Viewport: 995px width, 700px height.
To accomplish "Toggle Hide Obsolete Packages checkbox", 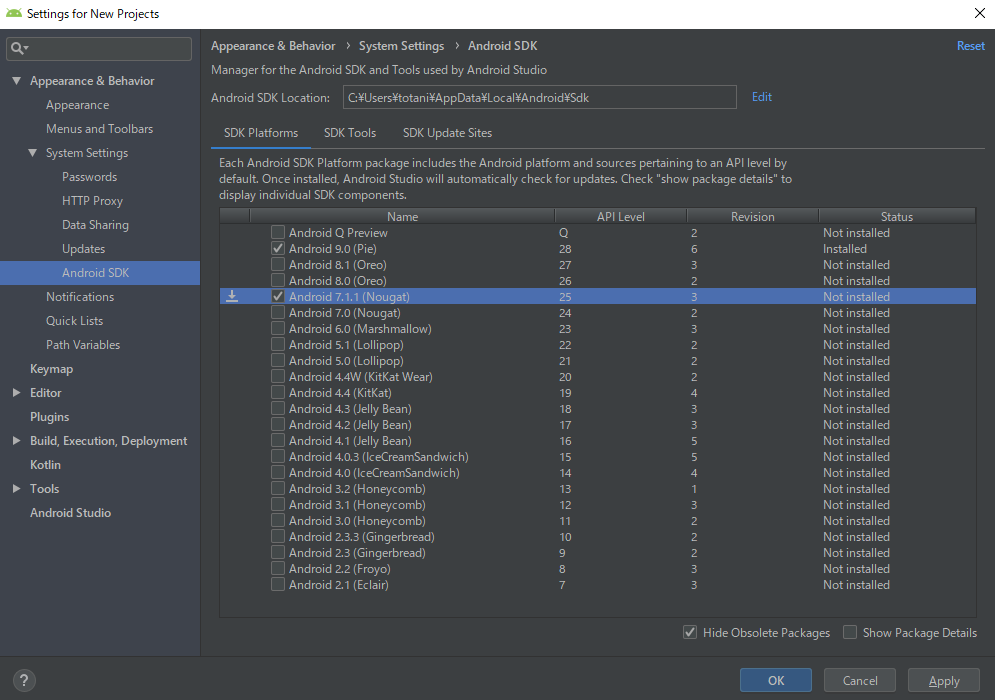I will coord(690,632).
